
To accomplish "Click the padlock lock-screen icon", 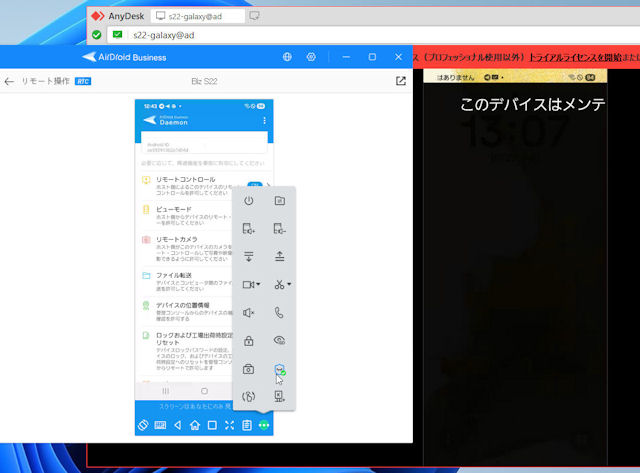I will click(249, 340).
